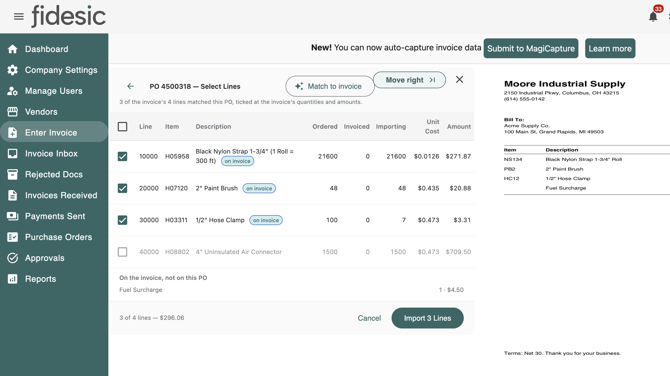View Payments Sent
Viewport: 670px width, 376px height.
(x=54, y=216)
